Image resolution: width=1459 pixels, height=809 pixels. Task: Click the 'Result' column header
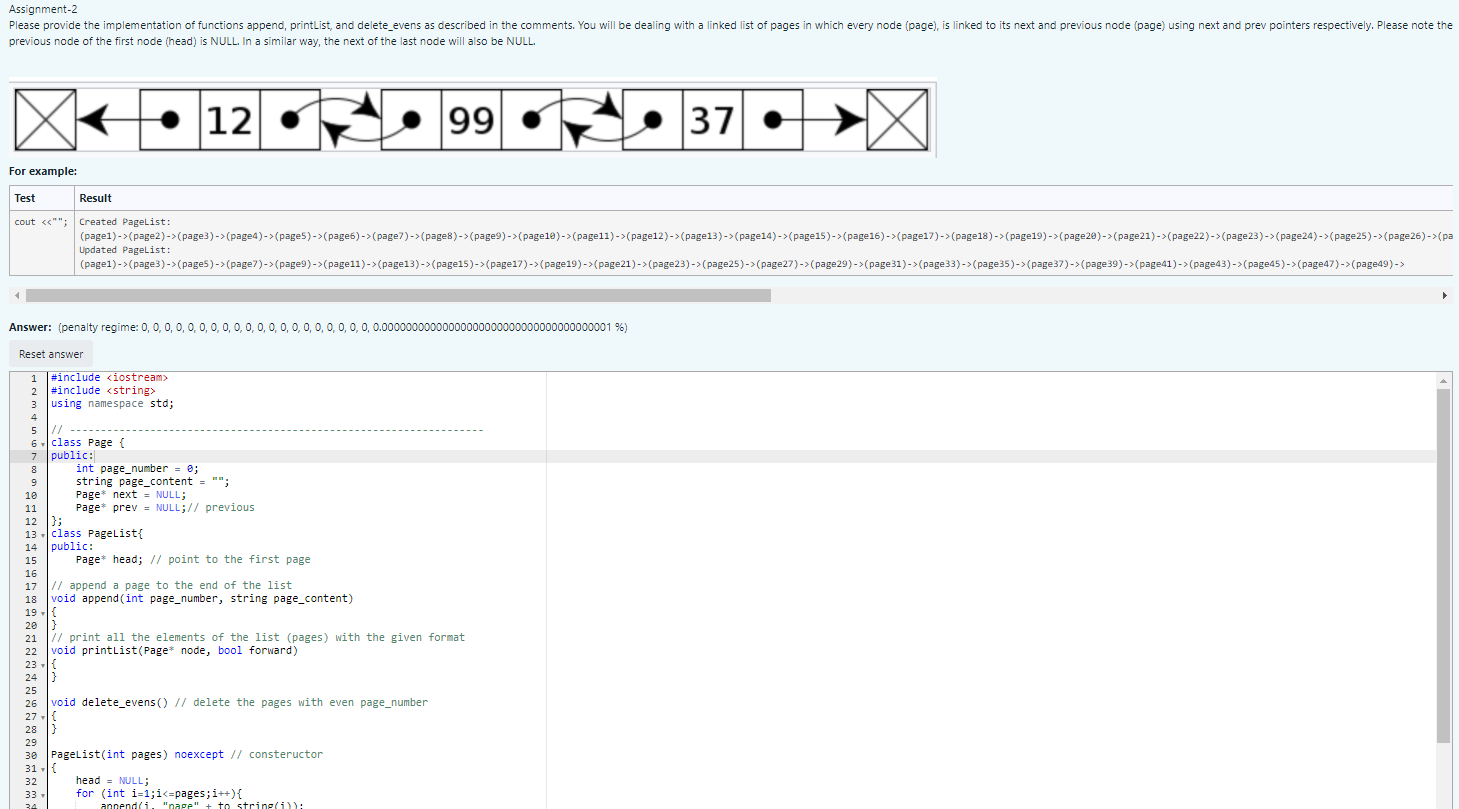tap(95, 198)
